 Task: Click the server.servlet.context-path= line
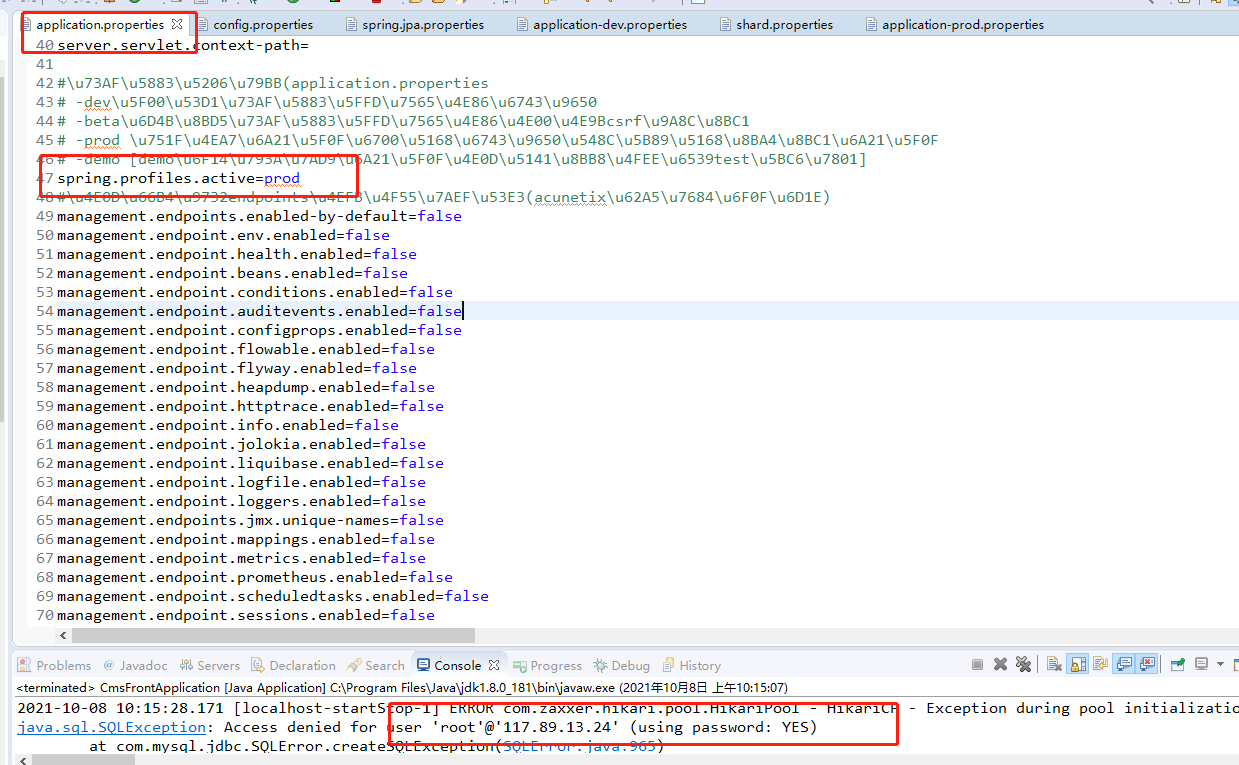click(183, 45)
